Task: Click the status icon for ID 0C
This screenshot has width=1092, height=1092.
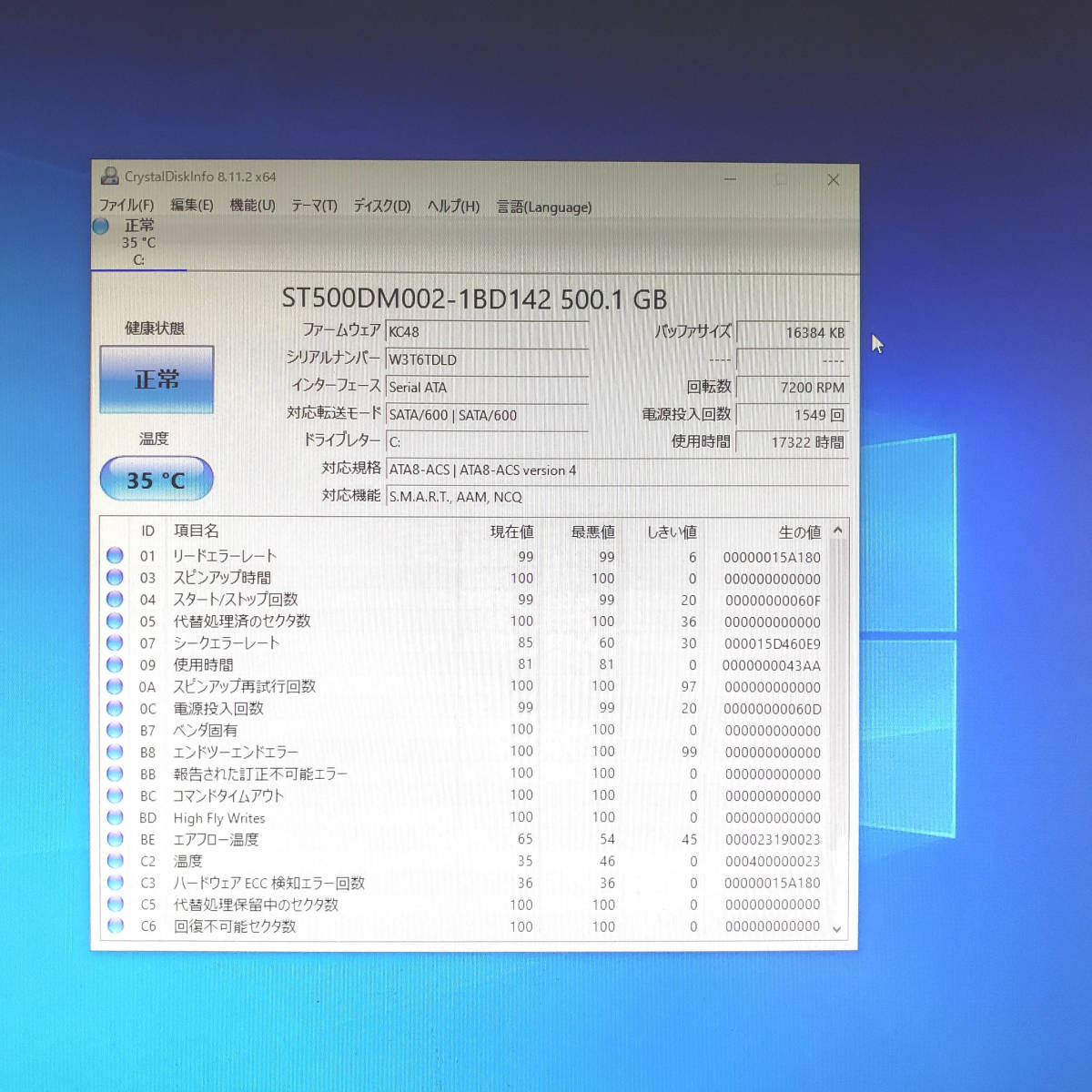Action: click(x=115, y=708)
